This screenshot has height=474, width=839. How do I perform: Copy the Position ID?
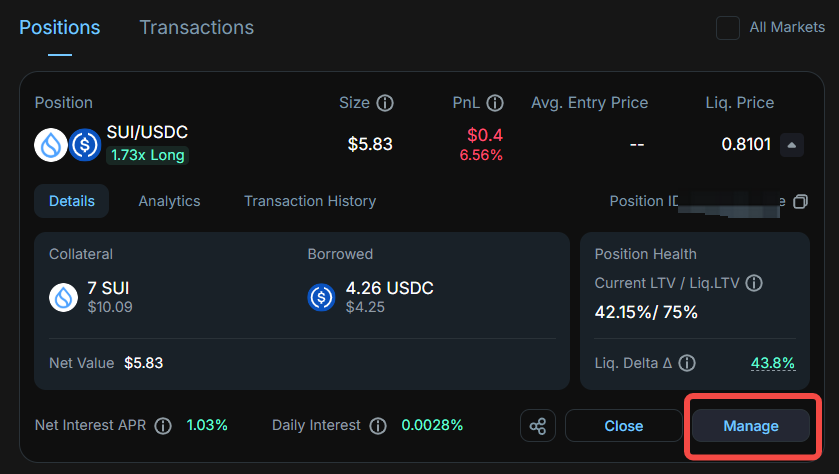(x=800, y=202)
